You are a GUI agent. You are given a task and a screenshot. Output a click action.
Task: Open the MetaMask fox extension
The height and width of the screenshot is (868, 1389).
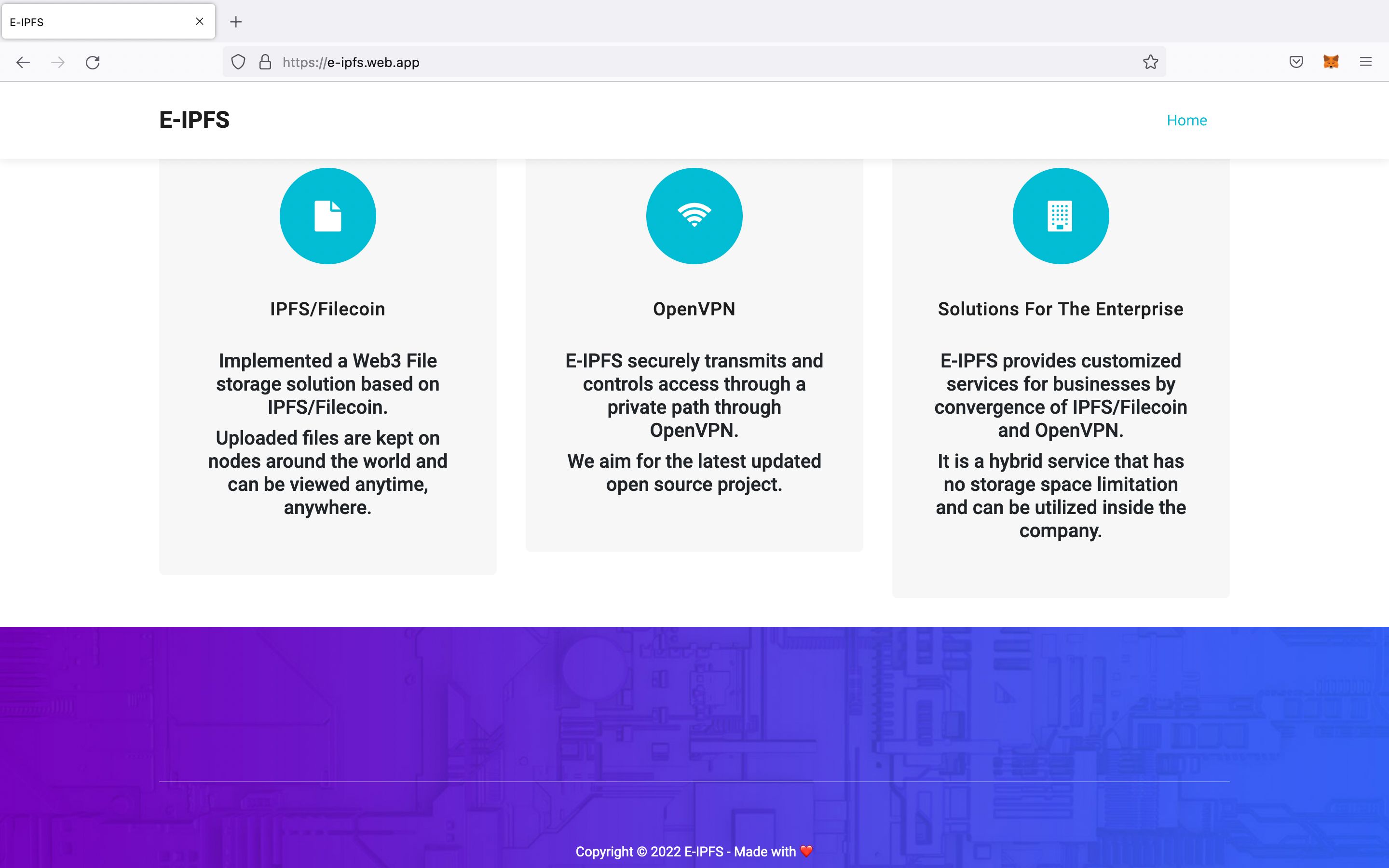coord(1331,62)
